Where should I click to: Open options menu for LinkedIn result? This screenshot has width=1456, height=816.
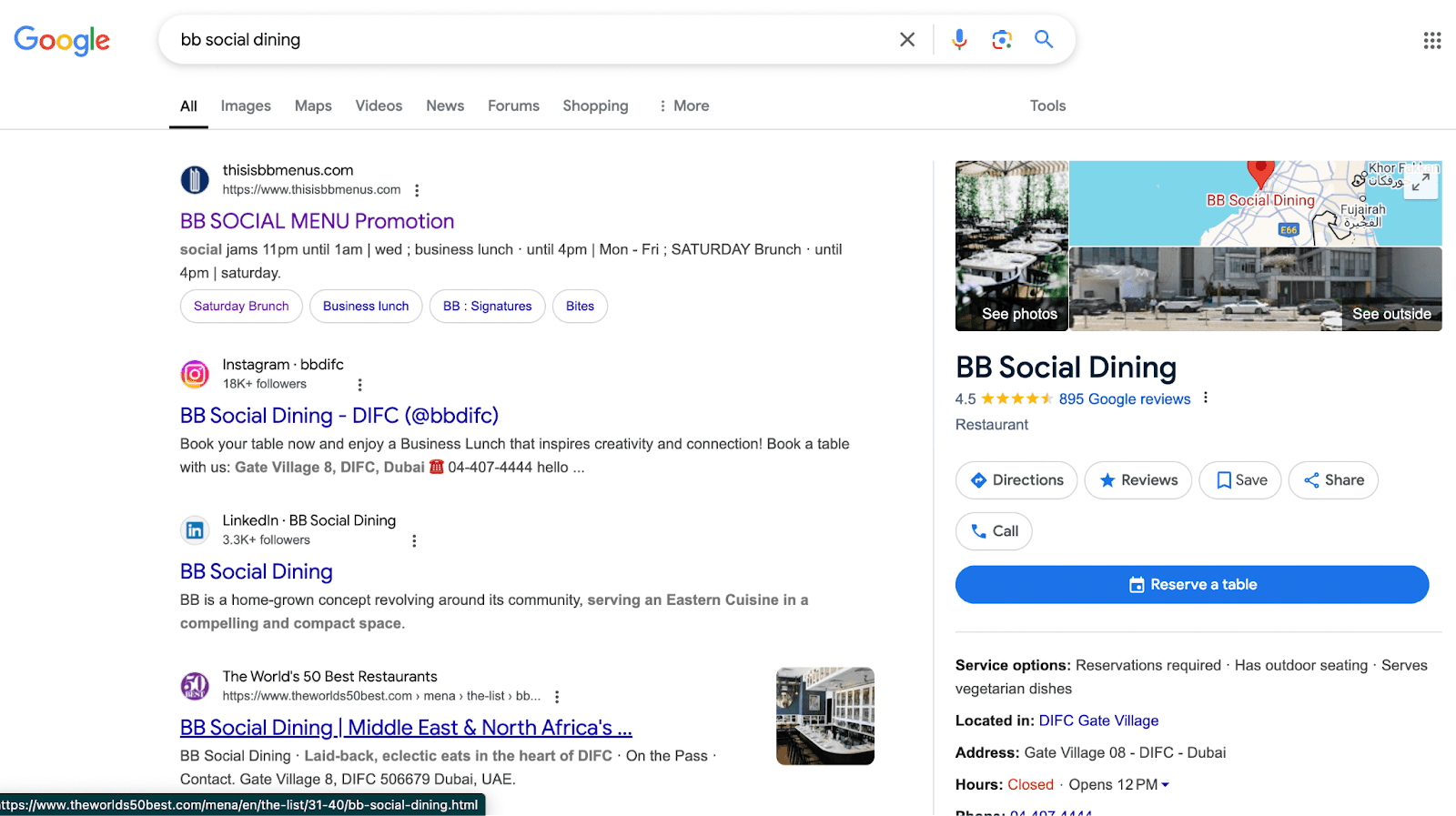414,540
